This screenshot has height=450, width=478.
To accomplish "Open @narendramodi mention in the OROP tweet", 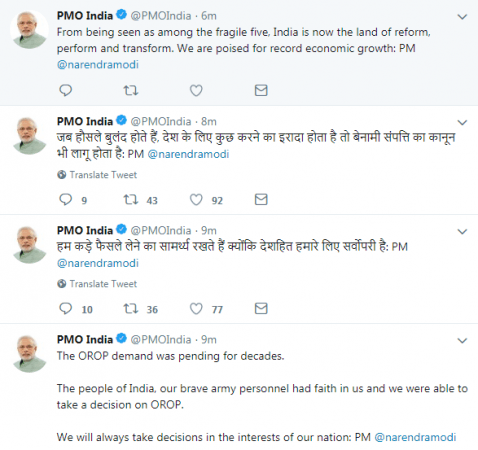I will point(415,437).
